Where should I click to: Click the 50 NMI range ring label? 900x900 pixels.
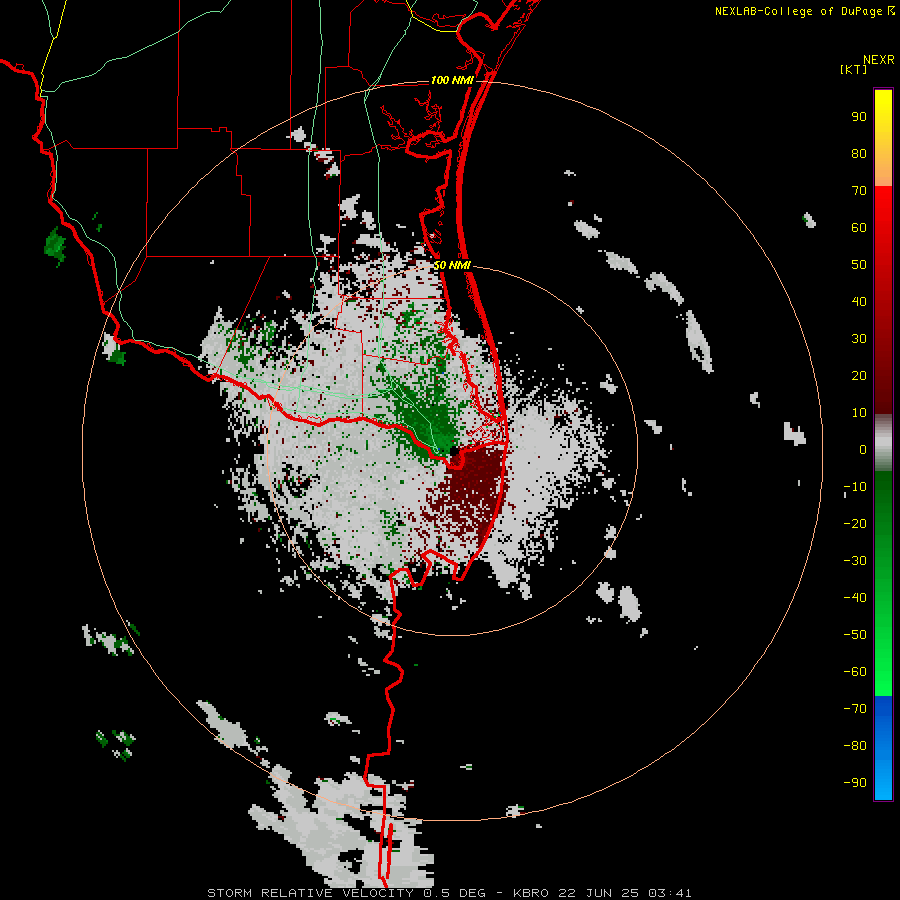tap(452, 265)
